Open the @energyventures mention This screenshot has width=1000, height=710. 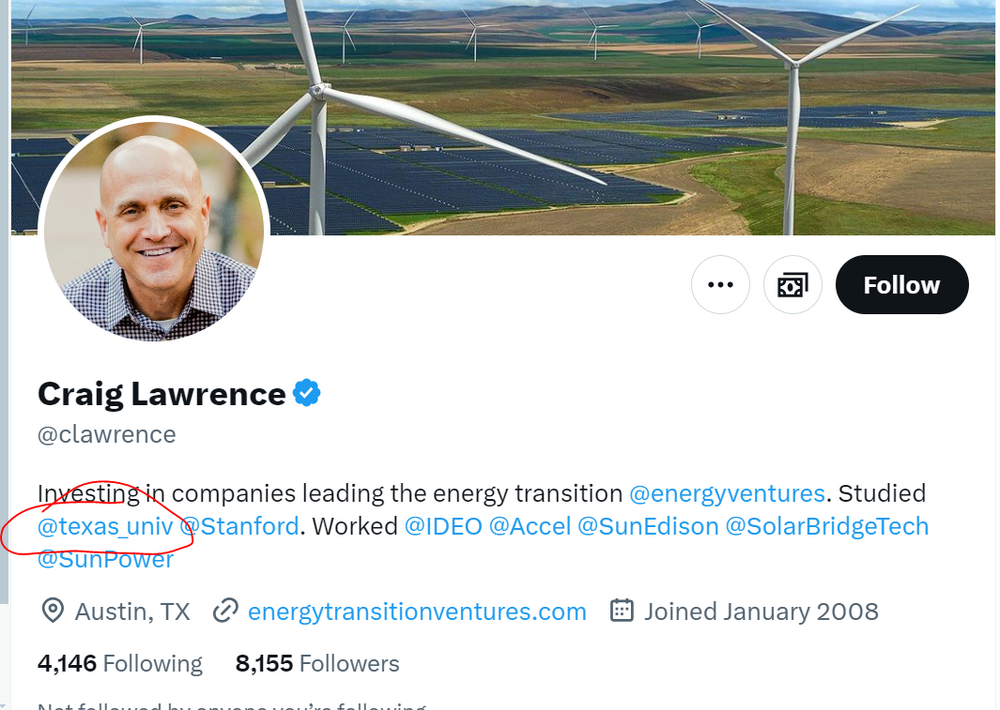727,493
